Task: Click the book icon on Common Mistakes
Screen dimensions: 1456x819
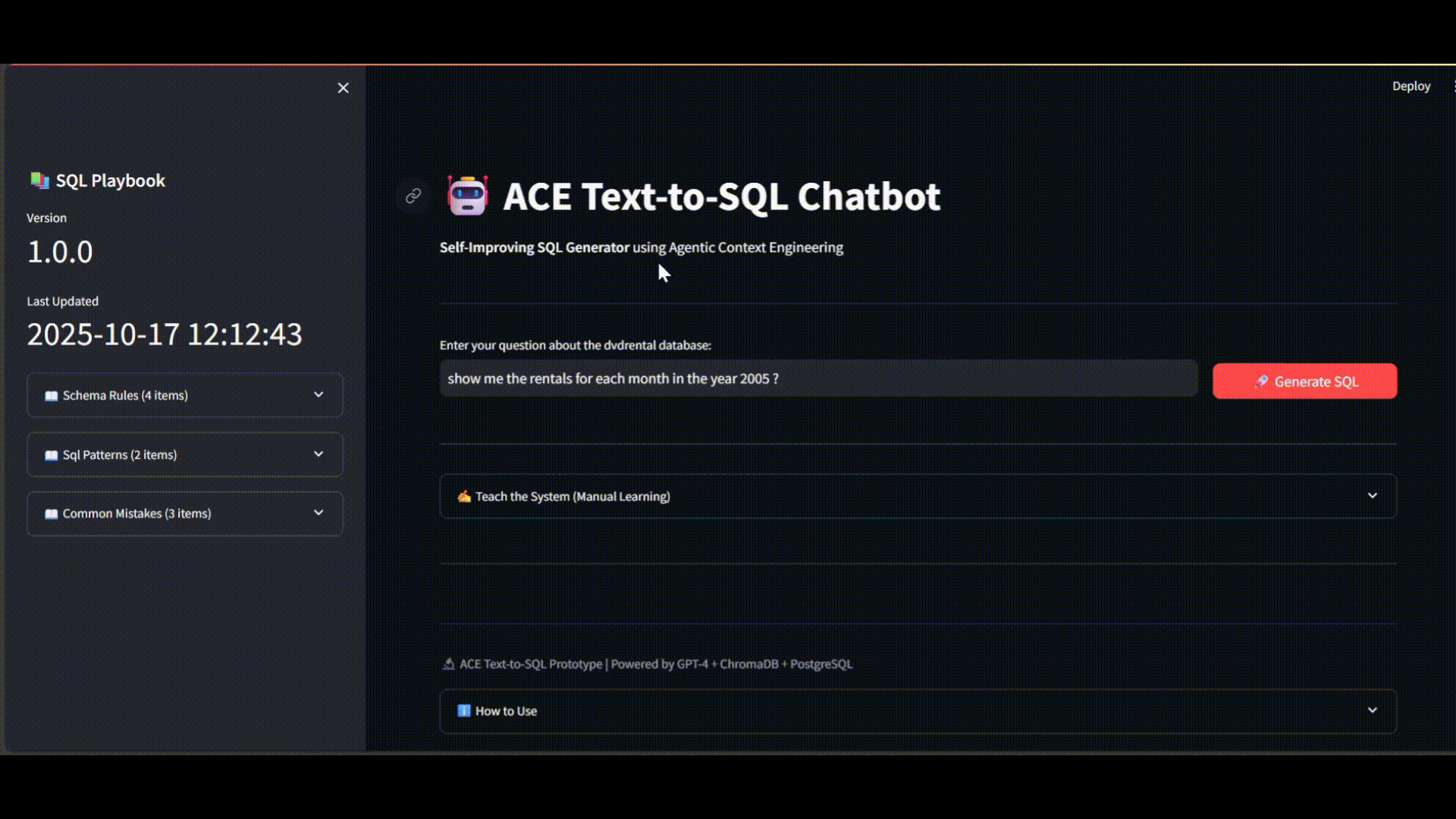Action: pyautogui.click(x=51, y=514)
